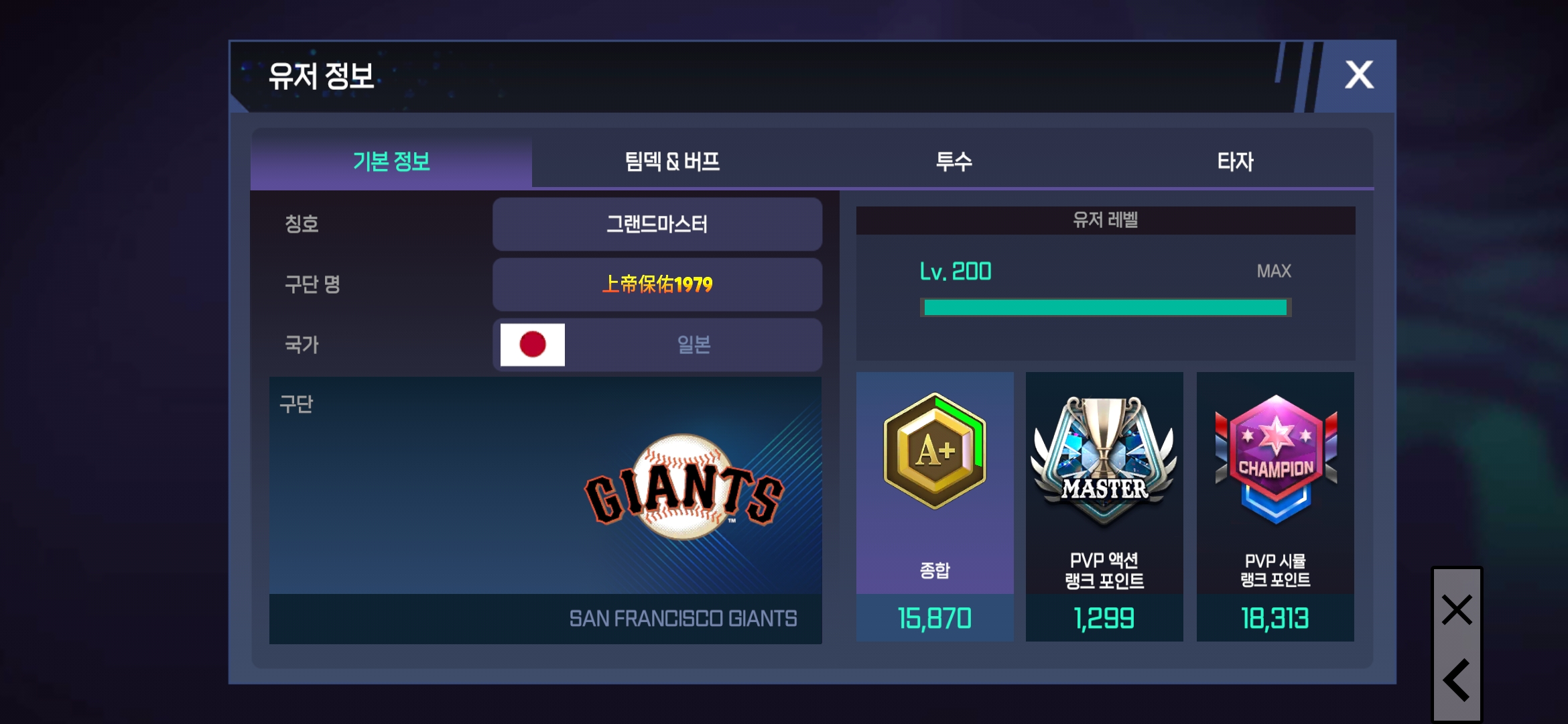Switch to the 팀덱 & 버프 tab

pos(672,162)
